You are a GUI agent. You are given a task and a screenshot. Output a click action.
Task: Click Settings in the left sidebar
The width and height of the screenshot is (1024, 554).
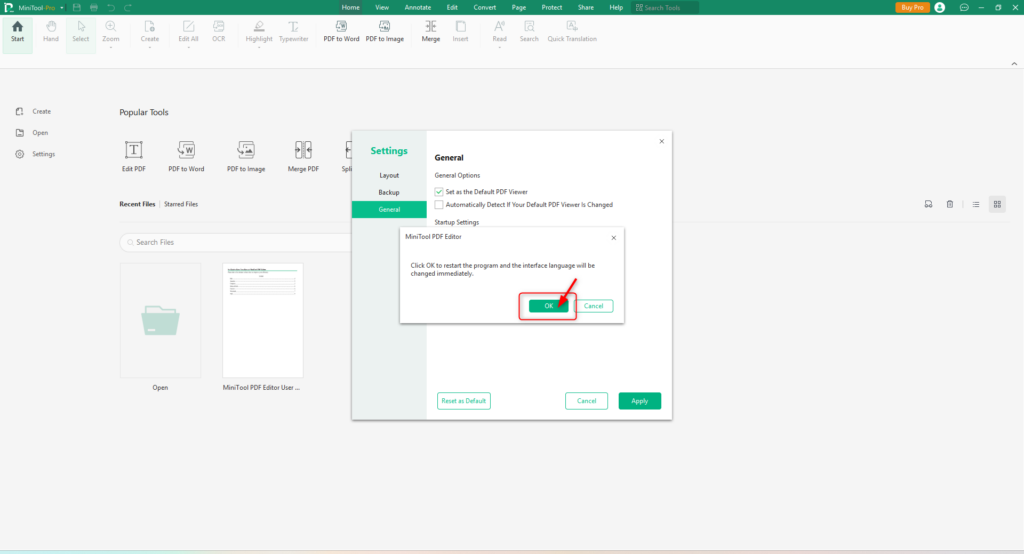pyautogui.click(x=36, y=154)
